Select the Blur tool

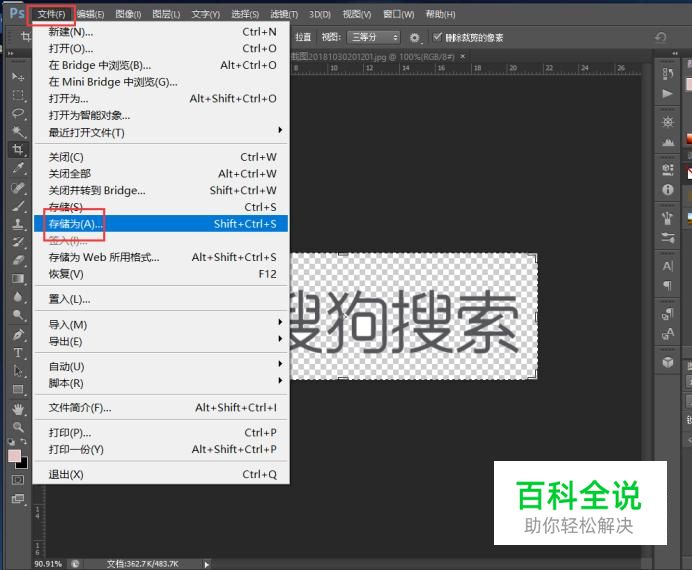click(x=18, y=296)
